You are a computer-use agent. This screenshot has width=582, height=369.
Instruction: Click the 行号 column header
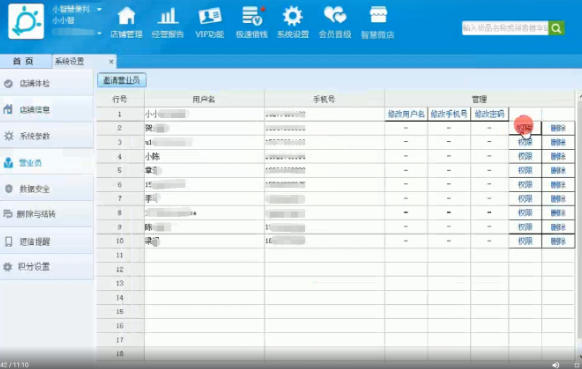click(120, 99)
